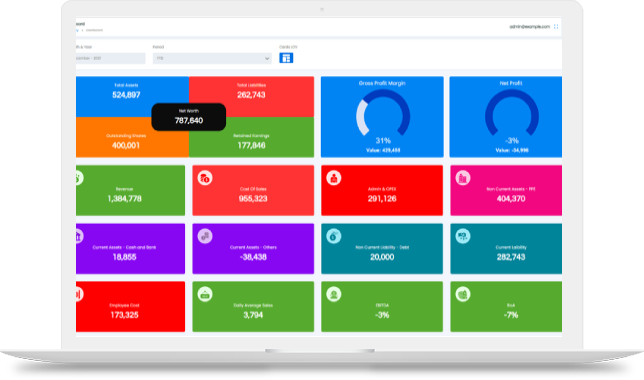Click the Cards LOV layout icon button
Image resolution: width=644 pixels, height=380 pixels.
coord(286,58)
